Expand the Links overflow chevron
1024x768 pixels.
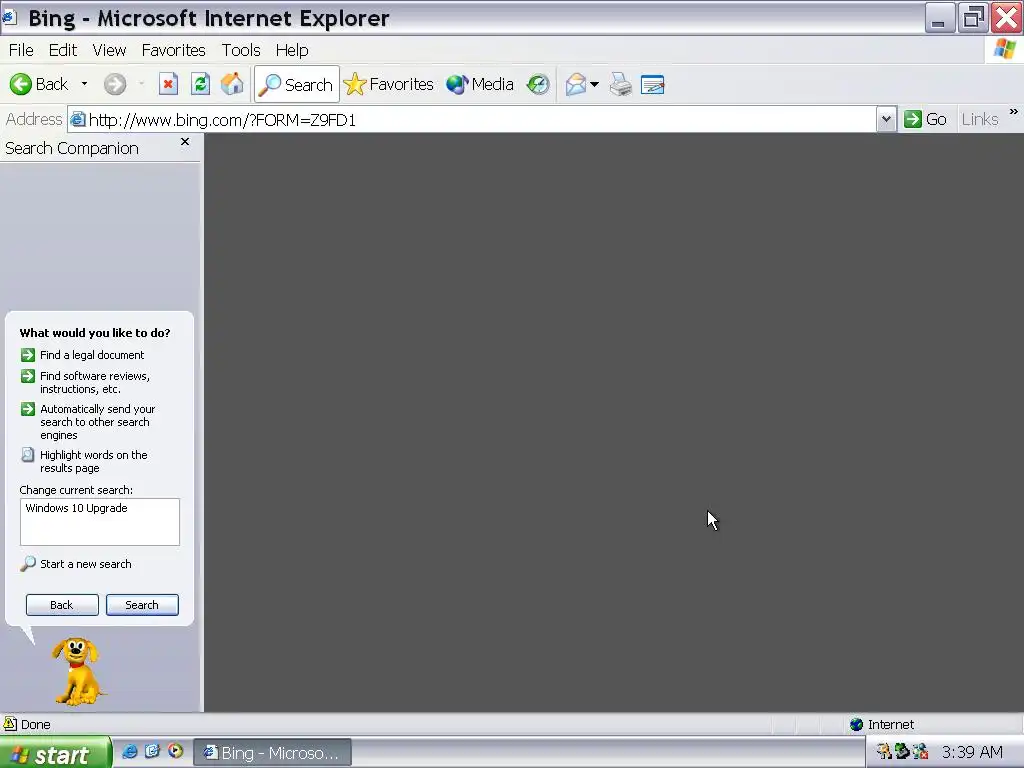tap(1014, 112)
